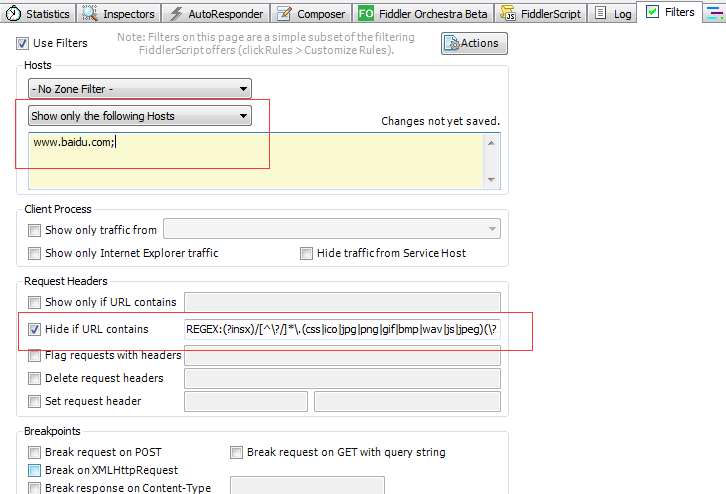The width and height of the screenshot is (726, 494).
Task: Switch to the Log tab
Action: [x=612, y=13]
